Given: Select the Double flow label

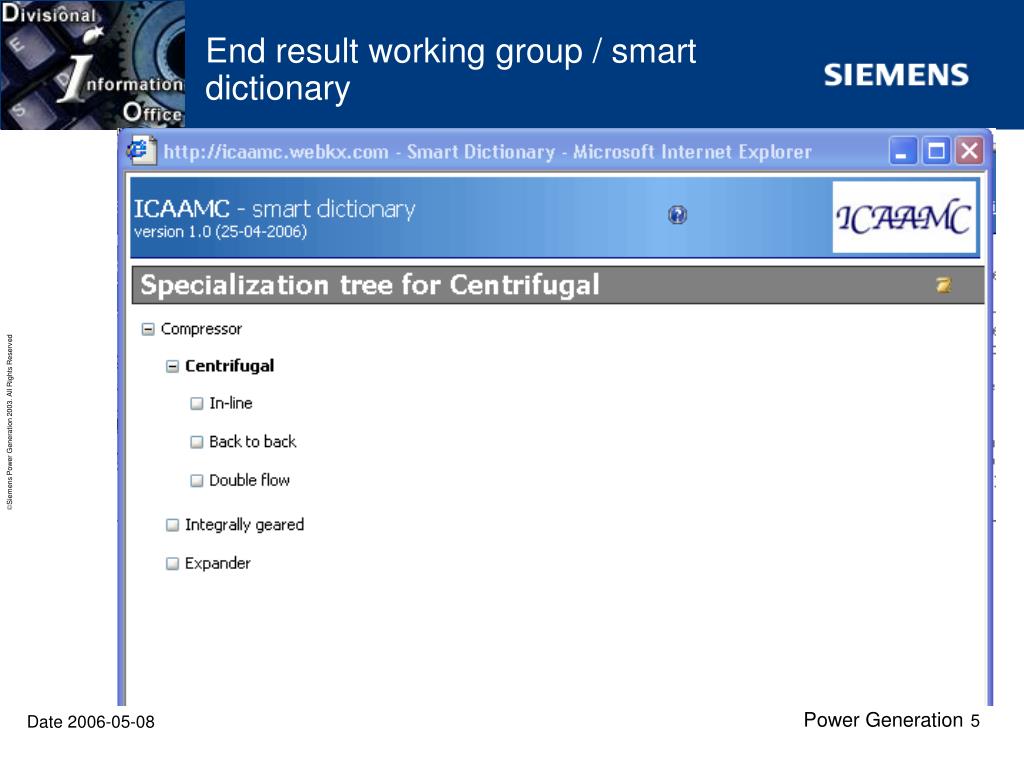Looking at the screenshot, I should click(249, 480).
